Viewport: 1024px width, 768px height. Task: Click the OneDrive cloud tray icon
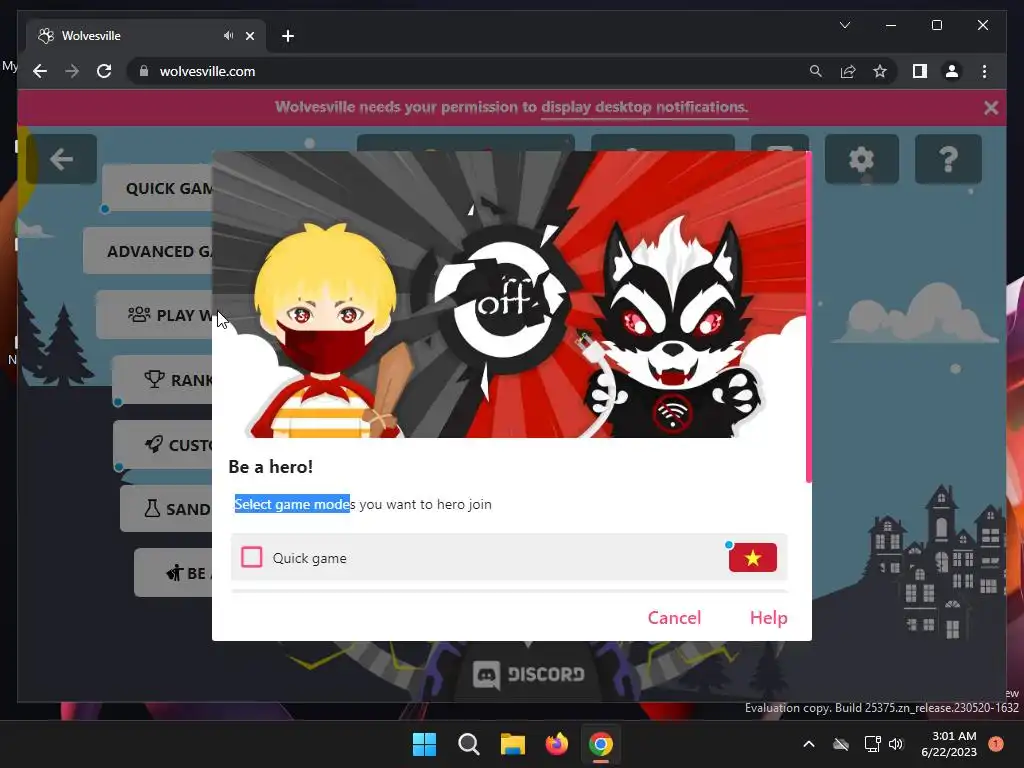[x=840, y=744]
